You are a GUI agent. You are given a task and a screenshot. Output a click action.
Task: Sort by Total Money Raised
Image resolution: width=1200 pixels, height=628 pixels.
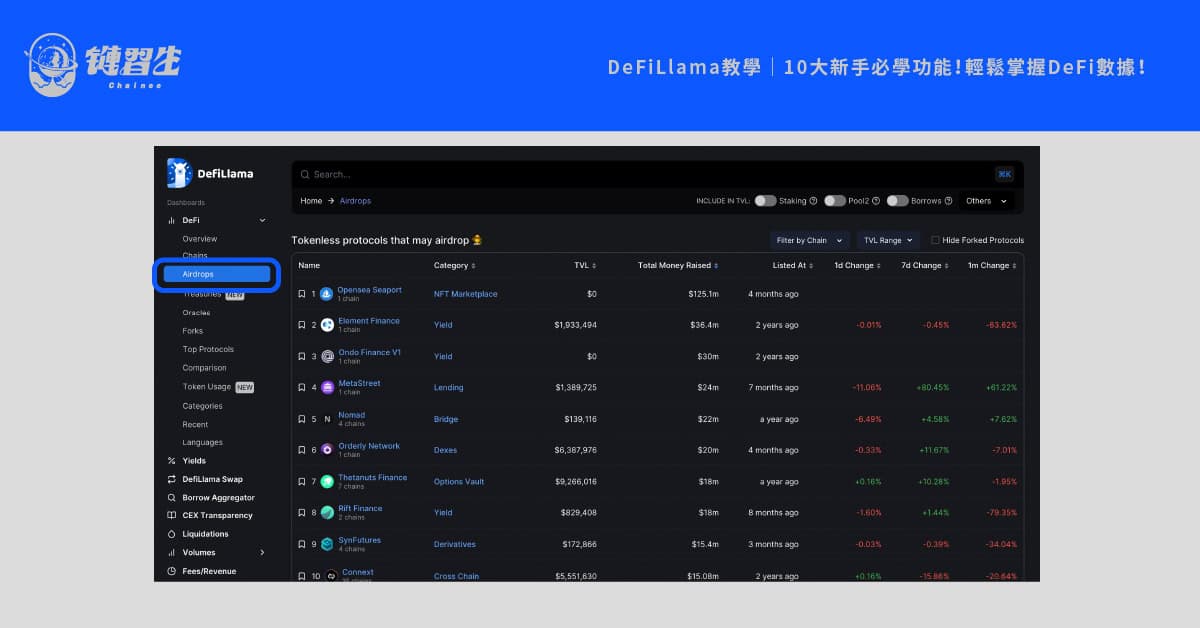(x=678, y=266)
